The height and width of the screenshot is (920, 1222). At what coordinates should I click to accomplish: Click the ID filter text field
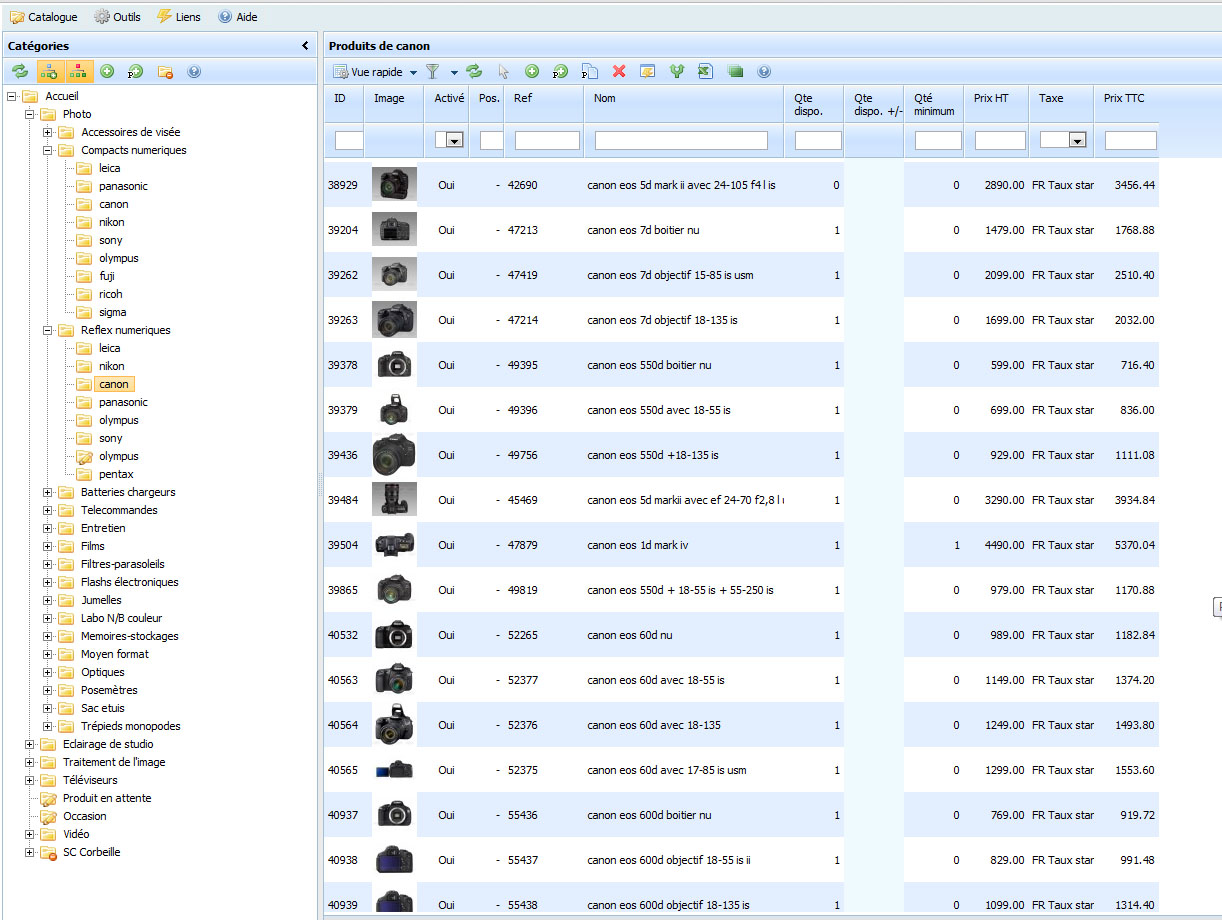349,141
